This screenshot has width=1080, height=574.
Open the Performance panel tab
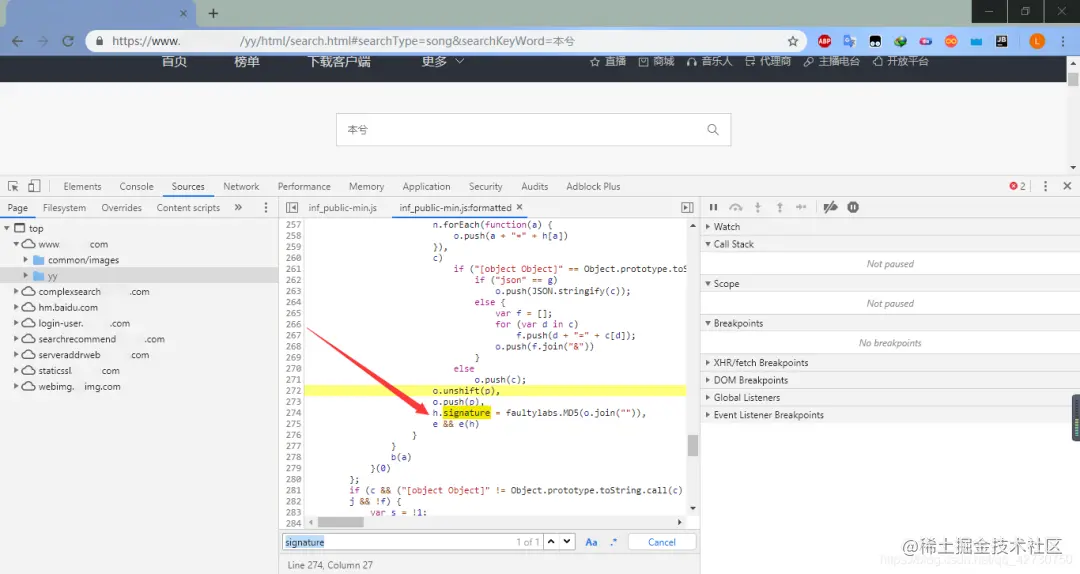pyautogui.click(x=304, y=186)
